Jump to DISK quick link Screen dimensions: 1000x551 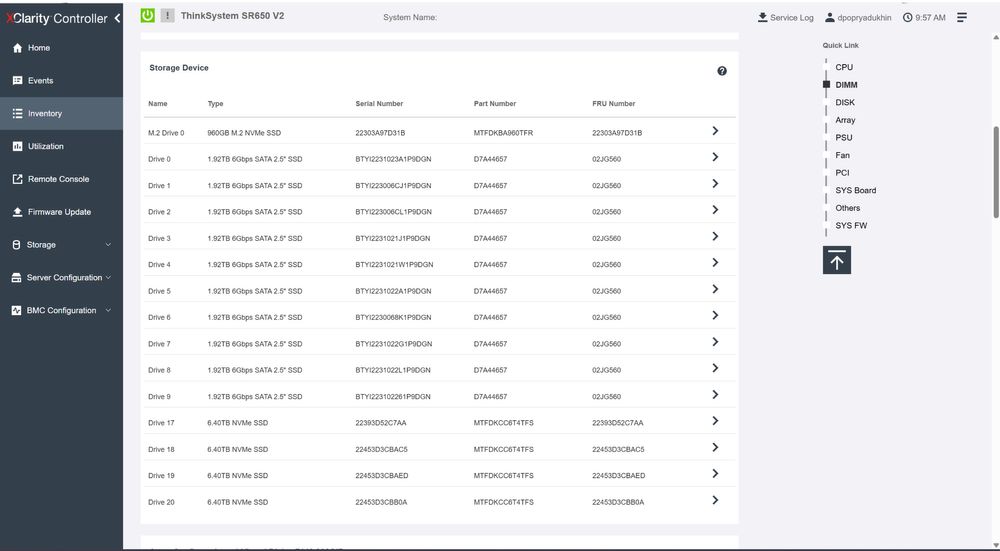tap(845, 102)
